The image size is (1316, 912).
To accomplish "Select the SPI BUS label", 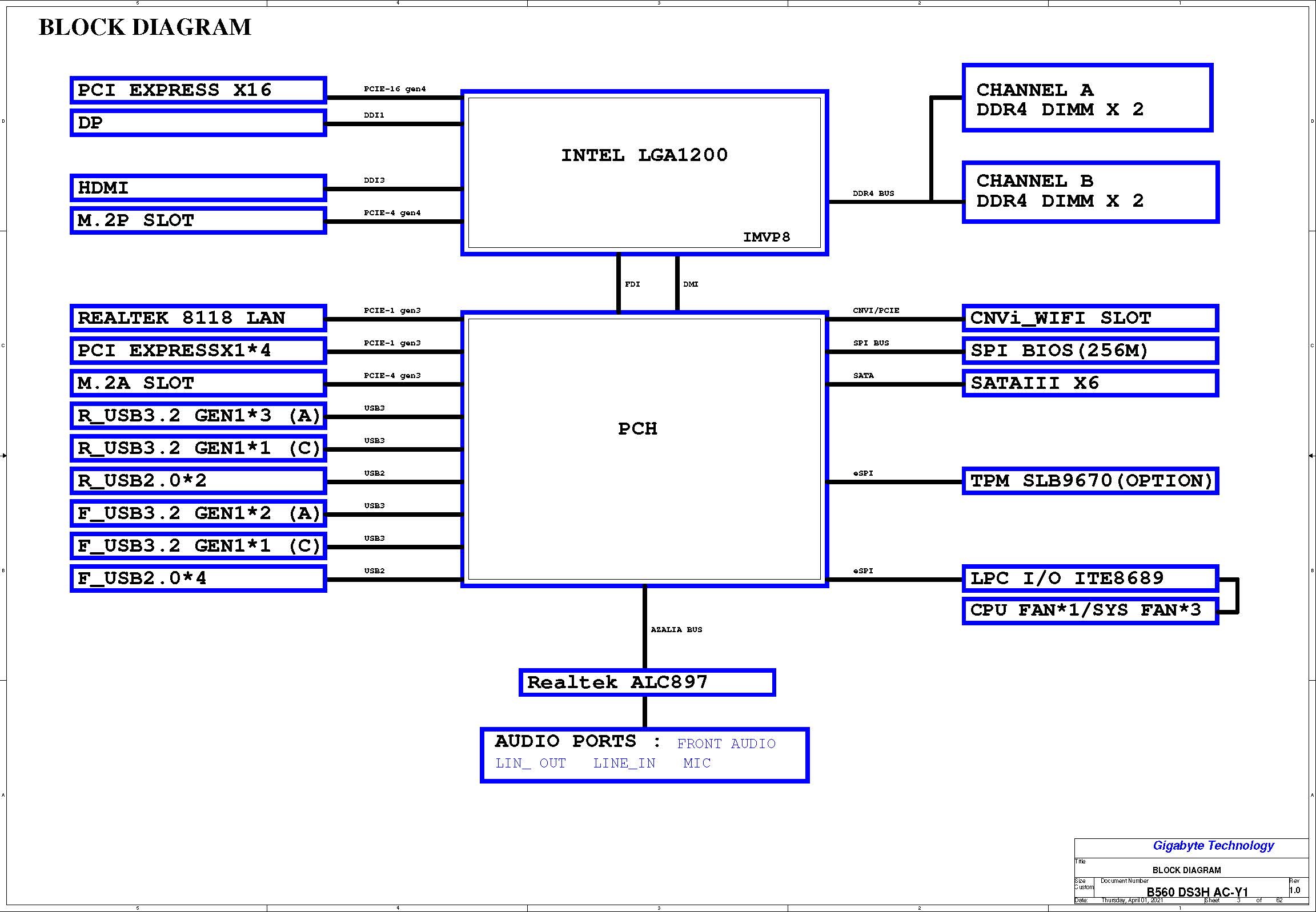I will [x=871, y=343].
